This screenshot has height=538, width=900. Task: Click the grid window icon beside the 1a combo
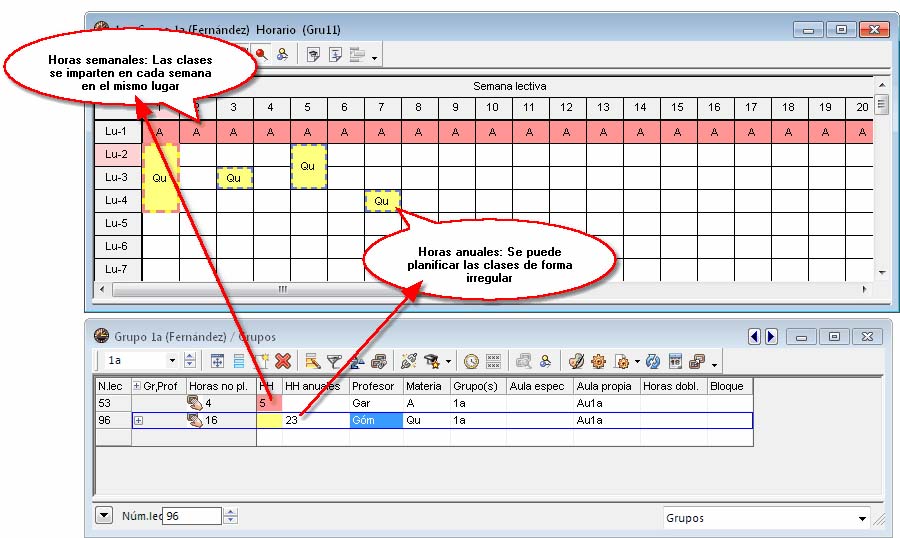coord(217,361)
